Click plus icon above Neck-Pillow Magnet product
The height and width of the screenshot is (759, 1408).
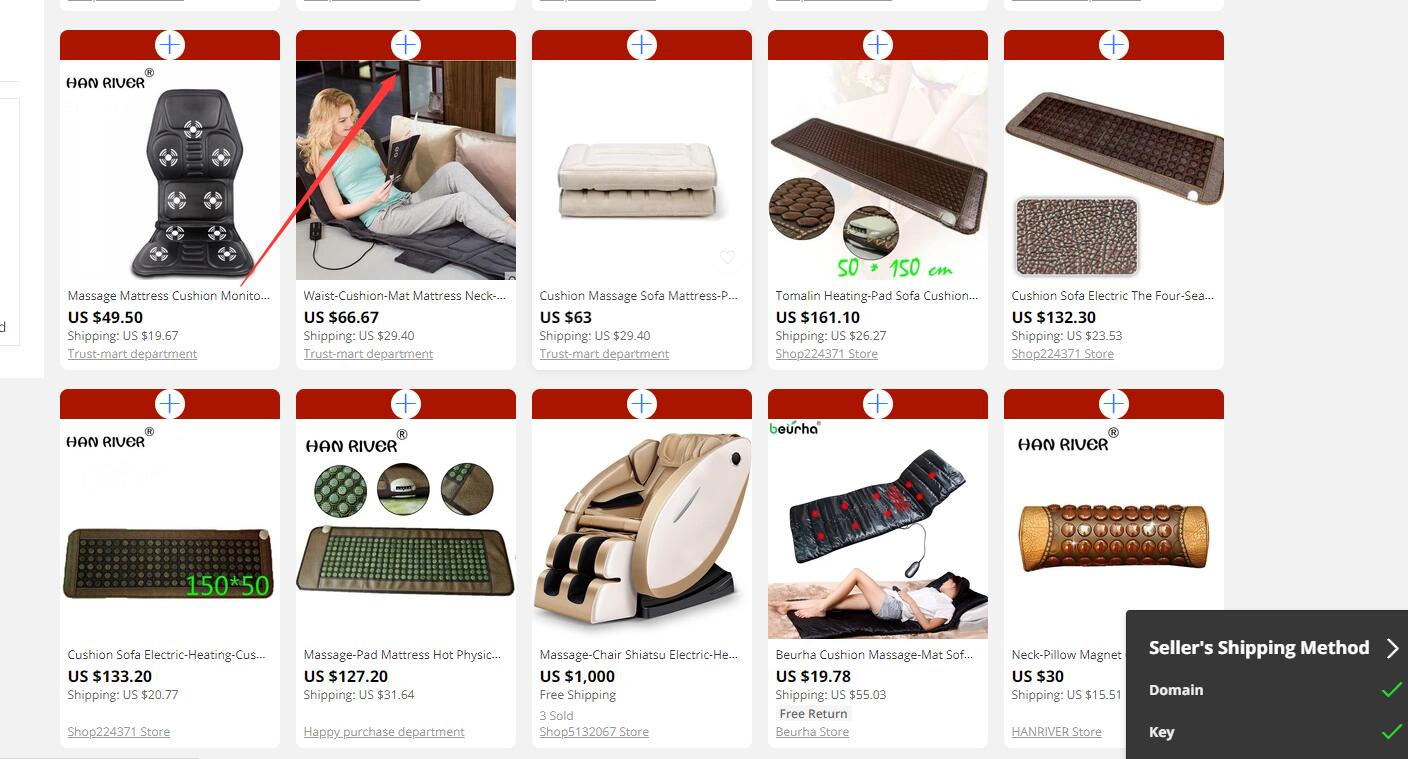[x=1114, y=403]
